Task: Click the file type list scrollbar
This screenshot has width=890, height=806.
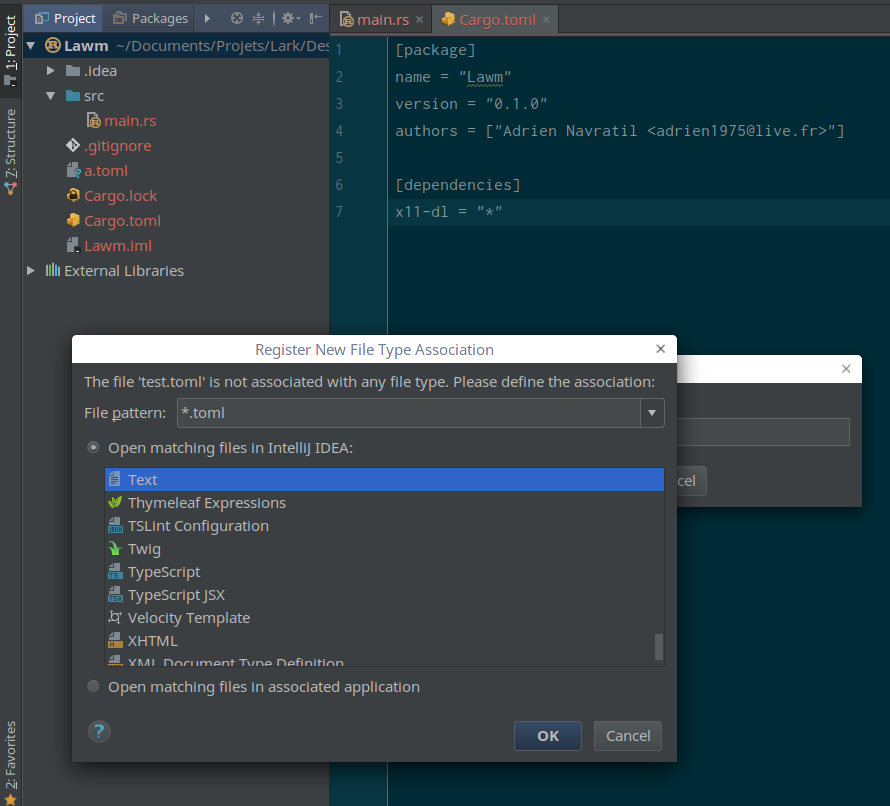Action: (658, 647)
